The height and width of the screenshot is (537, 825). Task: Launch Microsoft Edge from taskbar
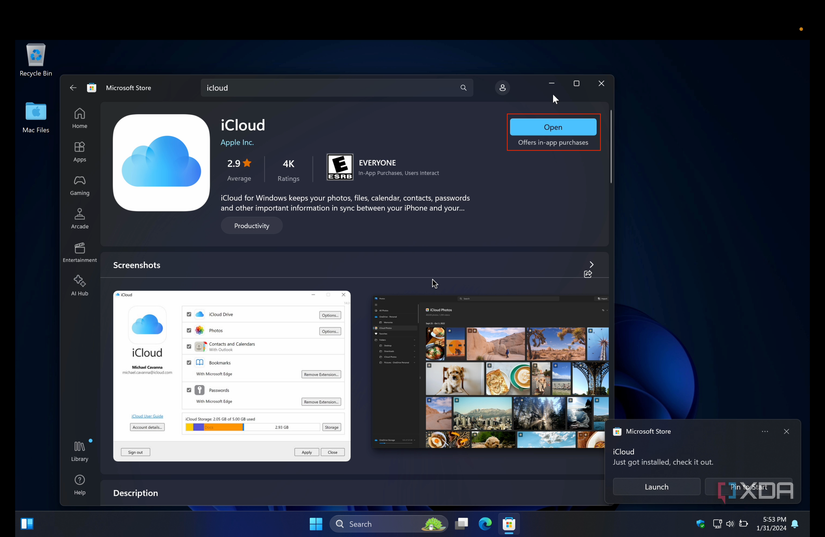(x=485, y=524)
